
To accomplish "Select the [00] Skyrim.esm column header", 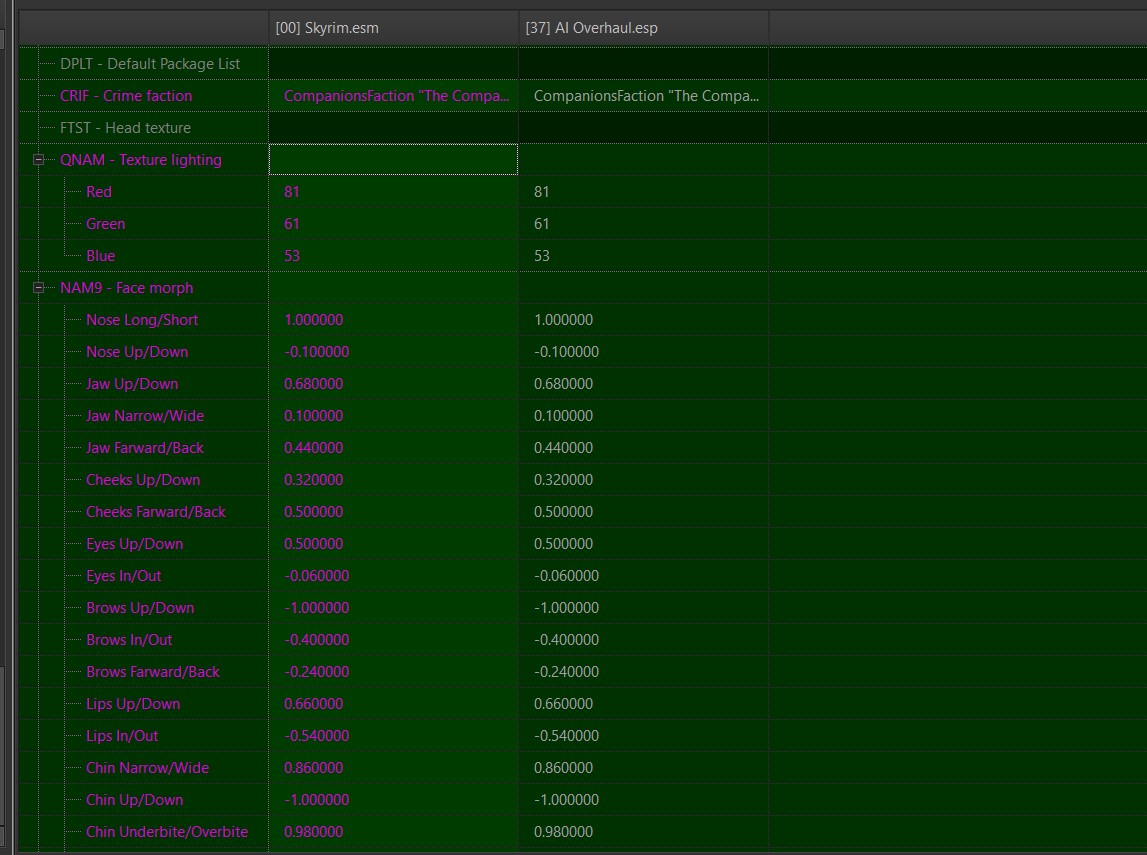I will coord(394,28).
